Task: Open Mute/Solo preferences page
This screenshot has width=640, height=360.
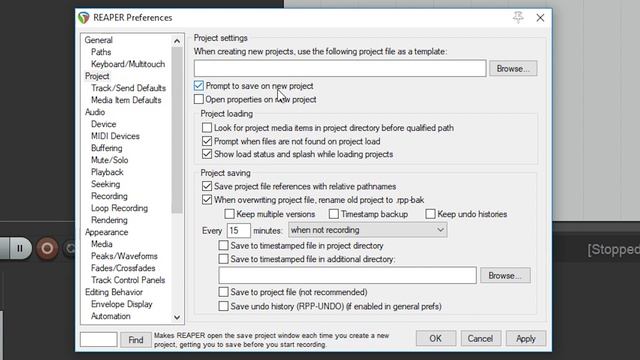Action: click(109, 160)
